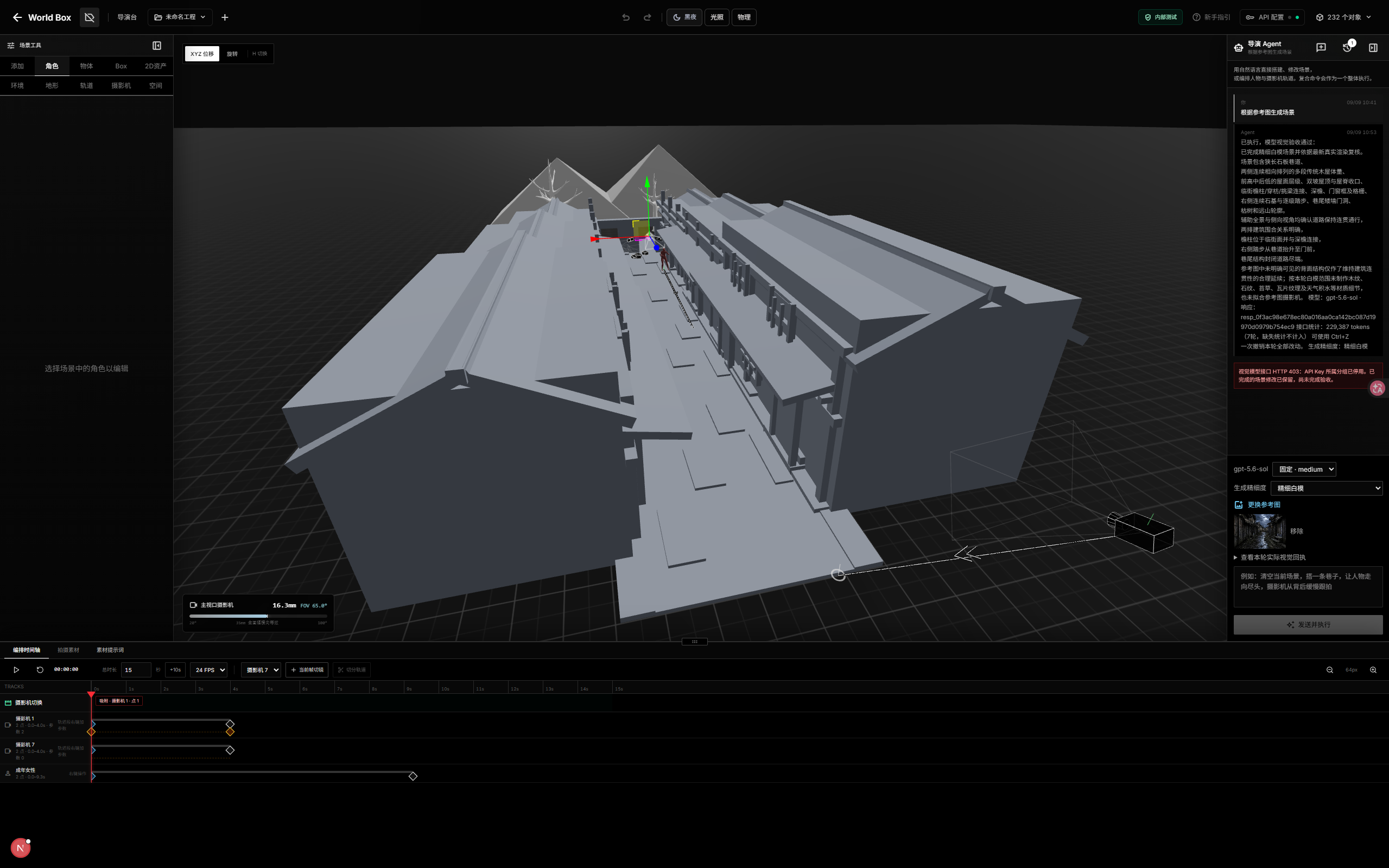Play the timeline
The width and height of the screenshot is (1389, 868).
pos(16,670)
